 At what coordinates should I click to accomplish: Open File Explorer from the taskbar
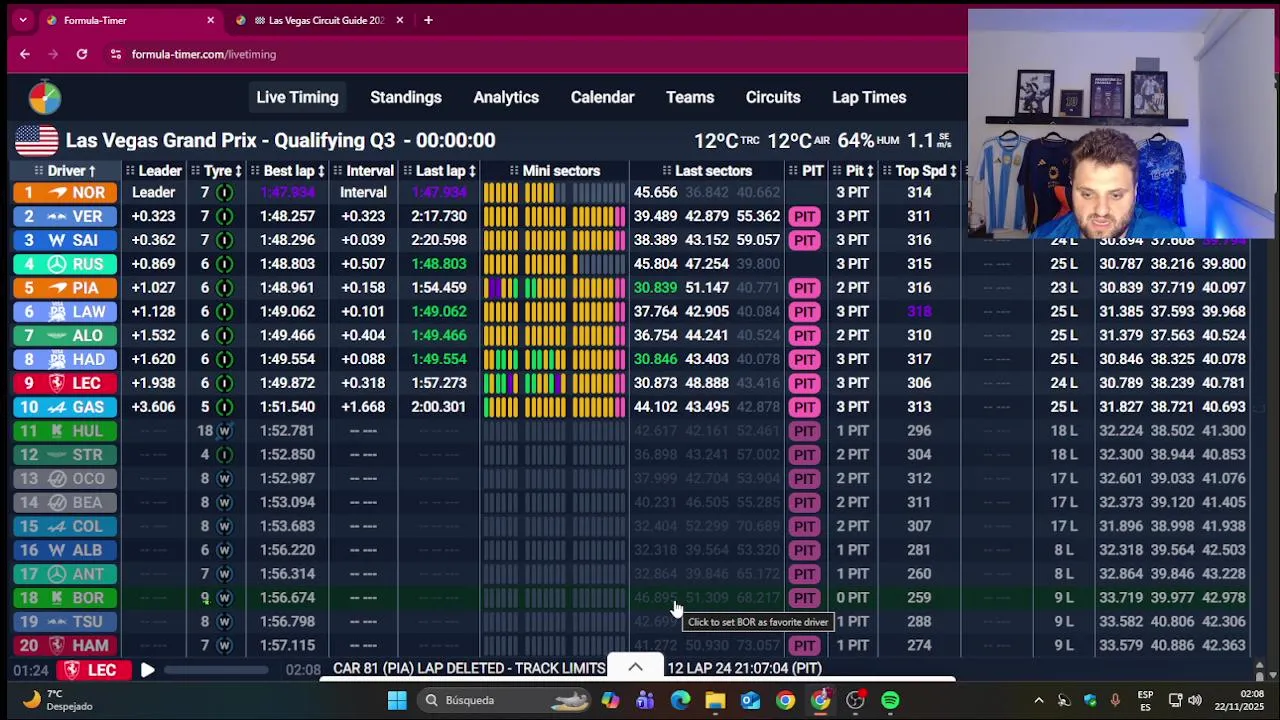pos(715,700)
